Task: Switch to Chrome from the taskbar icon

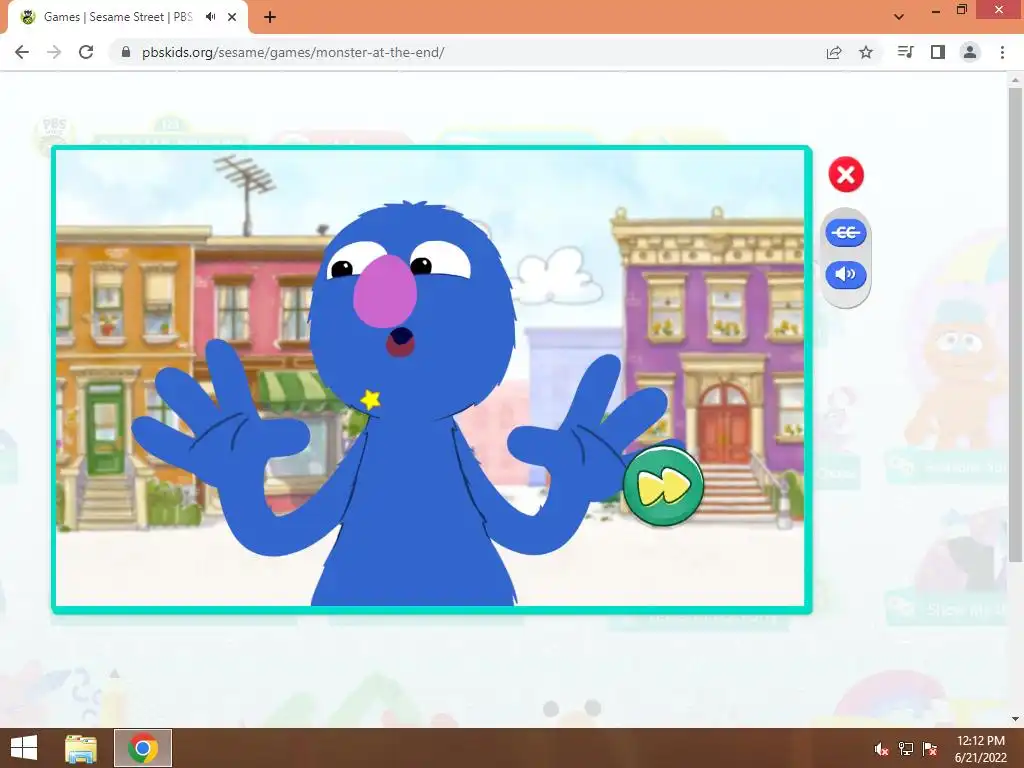Action: click(x=143, y=748)
